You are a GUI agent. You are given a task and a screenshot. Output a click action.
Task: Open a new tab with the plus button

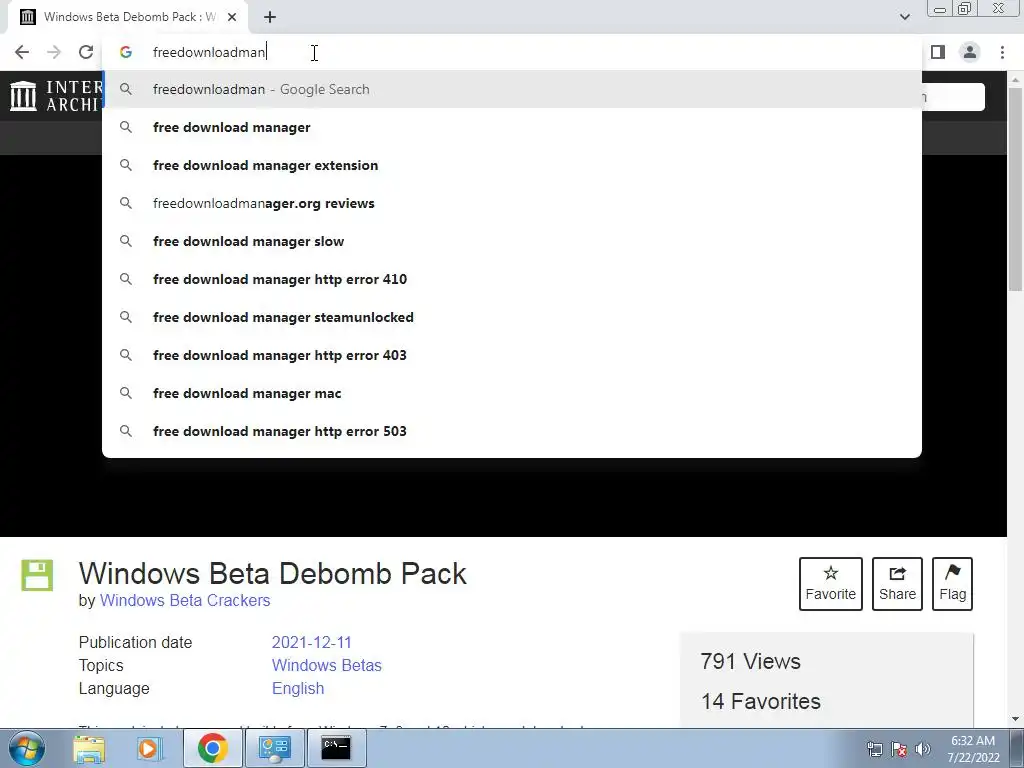tap(270, 17)
